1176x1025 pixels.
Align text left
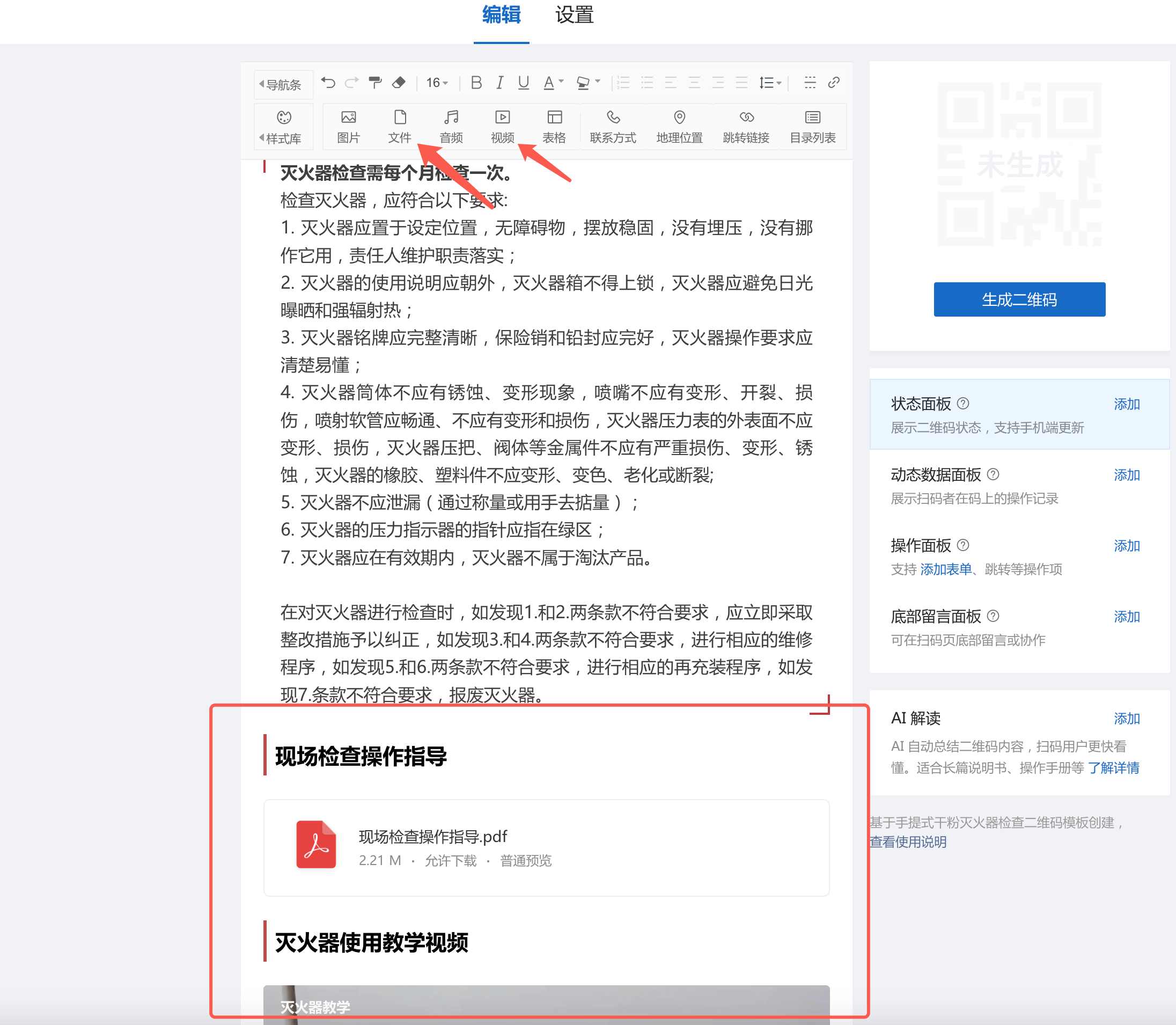tap(671, 83)
